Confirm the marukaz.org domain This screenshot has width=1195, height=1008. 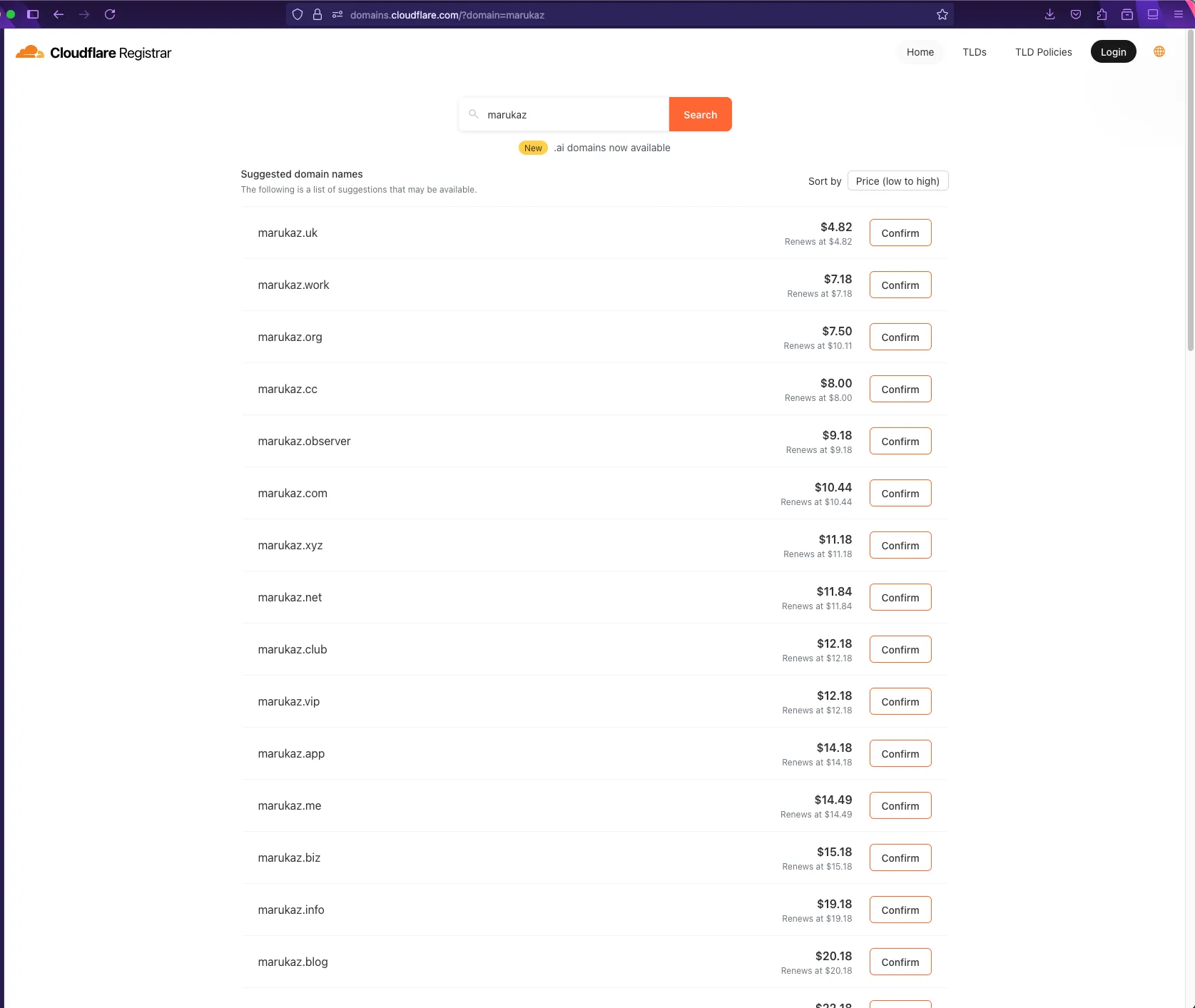pyautogui.click(x=900, y=337)
